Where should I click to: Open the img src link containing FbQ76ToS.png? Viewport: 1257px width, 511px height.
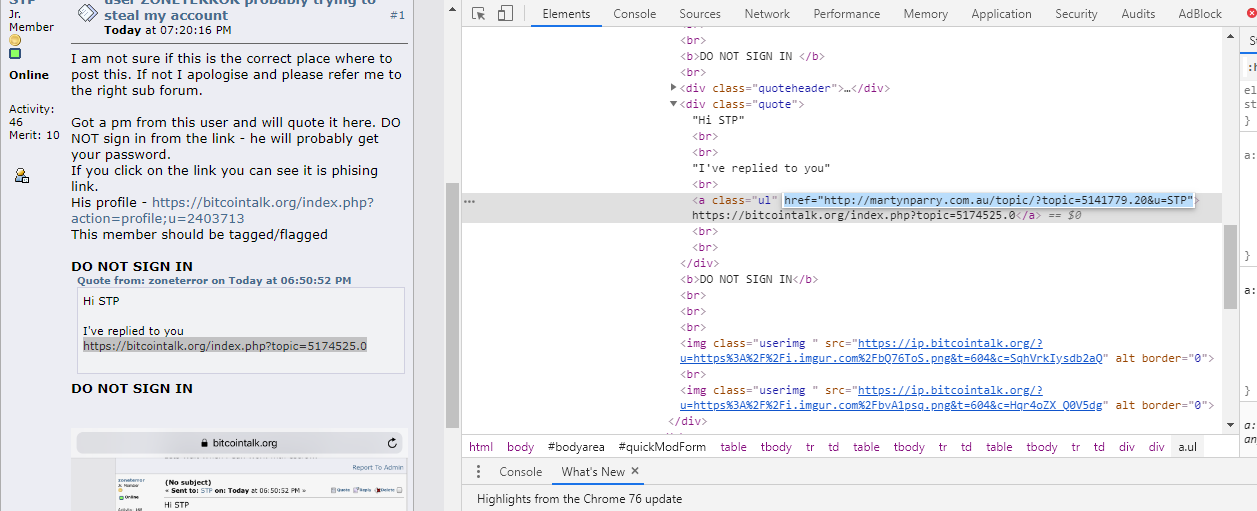891,350
